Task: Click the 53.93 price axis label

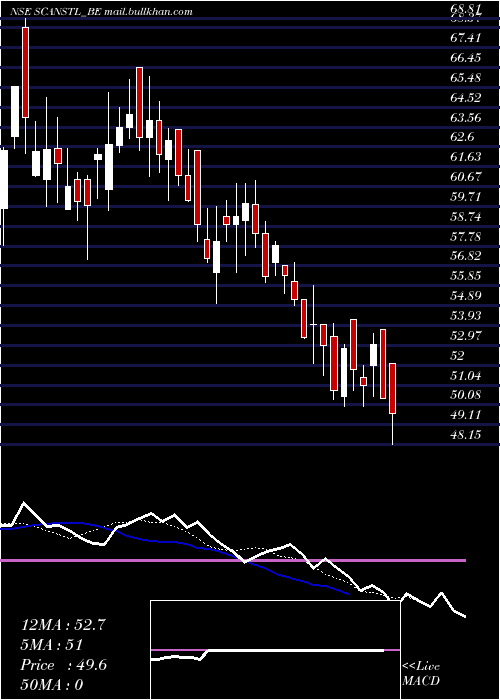Action: coord(466,316)
